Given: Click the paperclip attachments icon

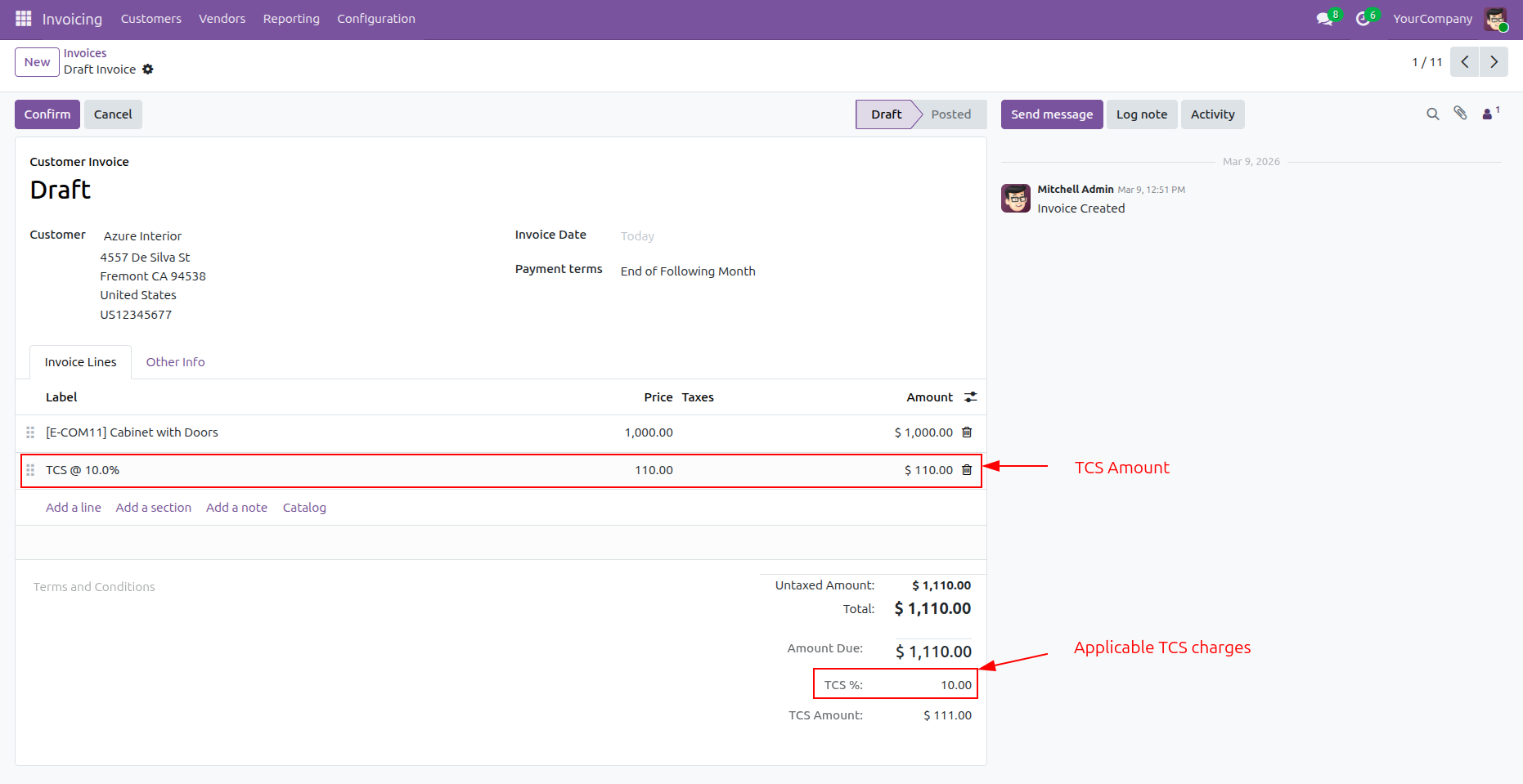Looking at the screenshot, I should coord(1460,114).
